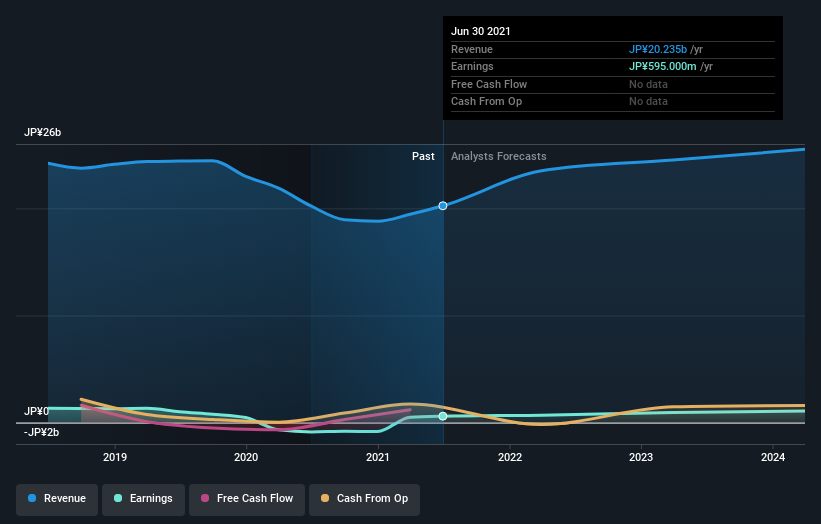
Task: Toggle the Free Cash Flow legend series
Action: [x=247, y=499]
